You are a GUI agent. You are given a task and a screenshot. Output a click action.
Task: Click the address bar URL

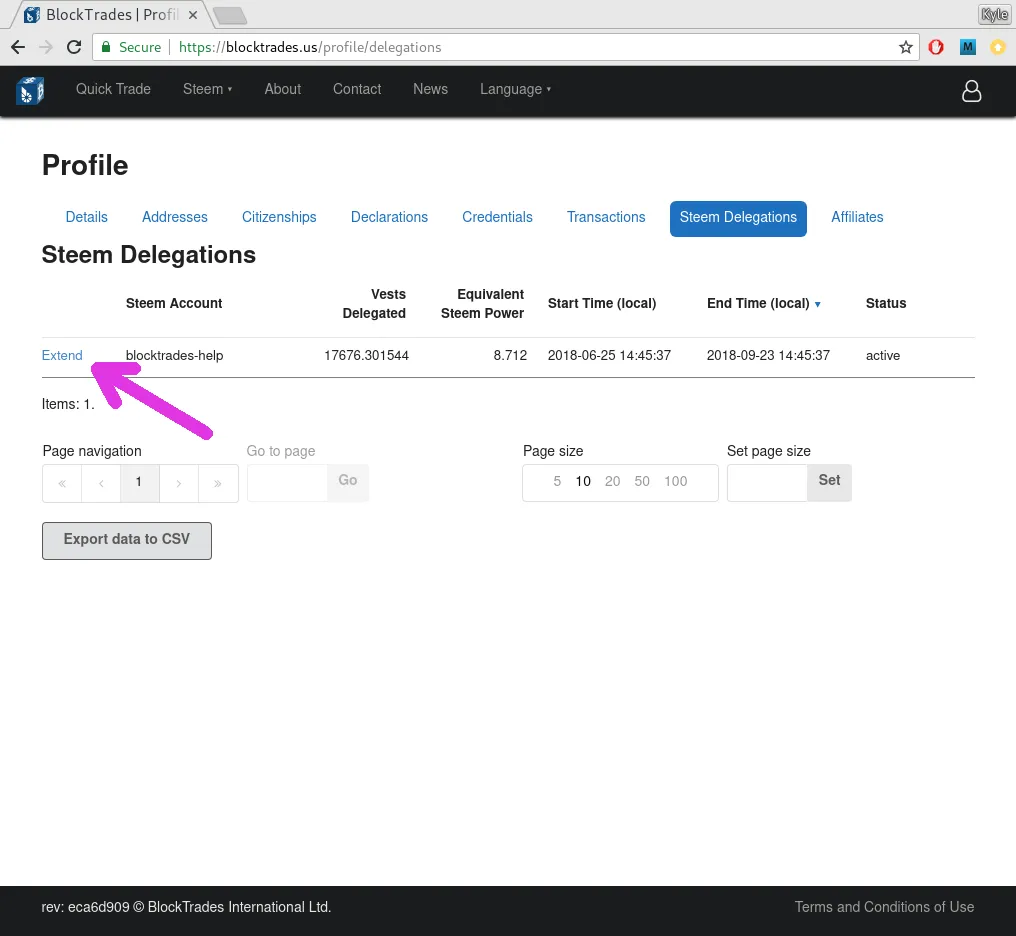(310, 47)
